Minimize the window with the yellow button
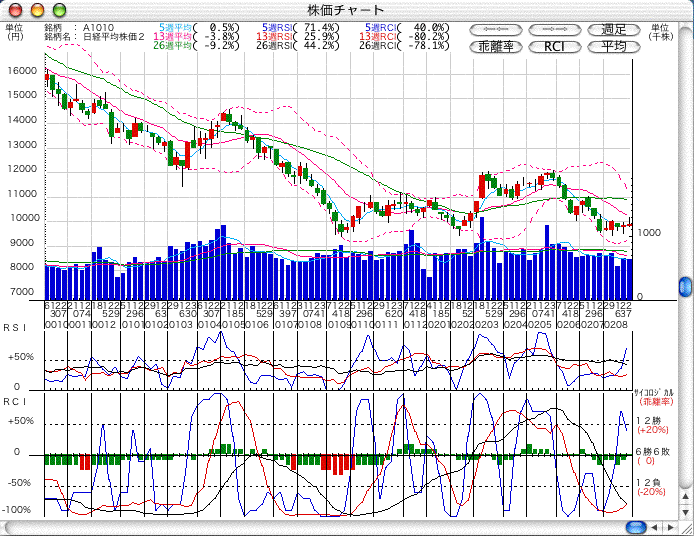The image size is (694, 536). coord(38,10)
